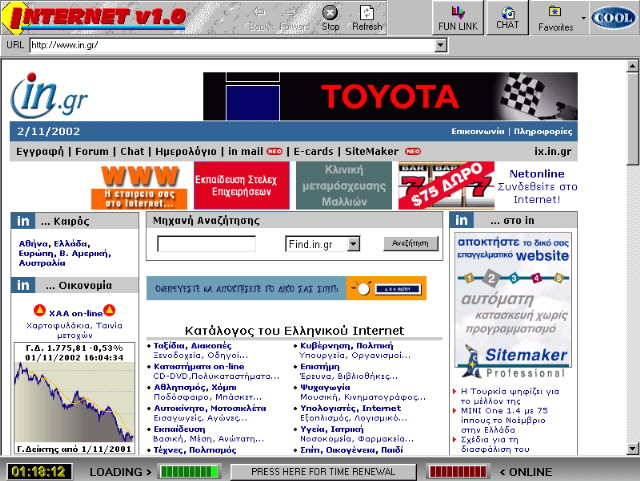
Task: Open the Find.in.gr search engine dropdown
Action: (x=353, y=243)
